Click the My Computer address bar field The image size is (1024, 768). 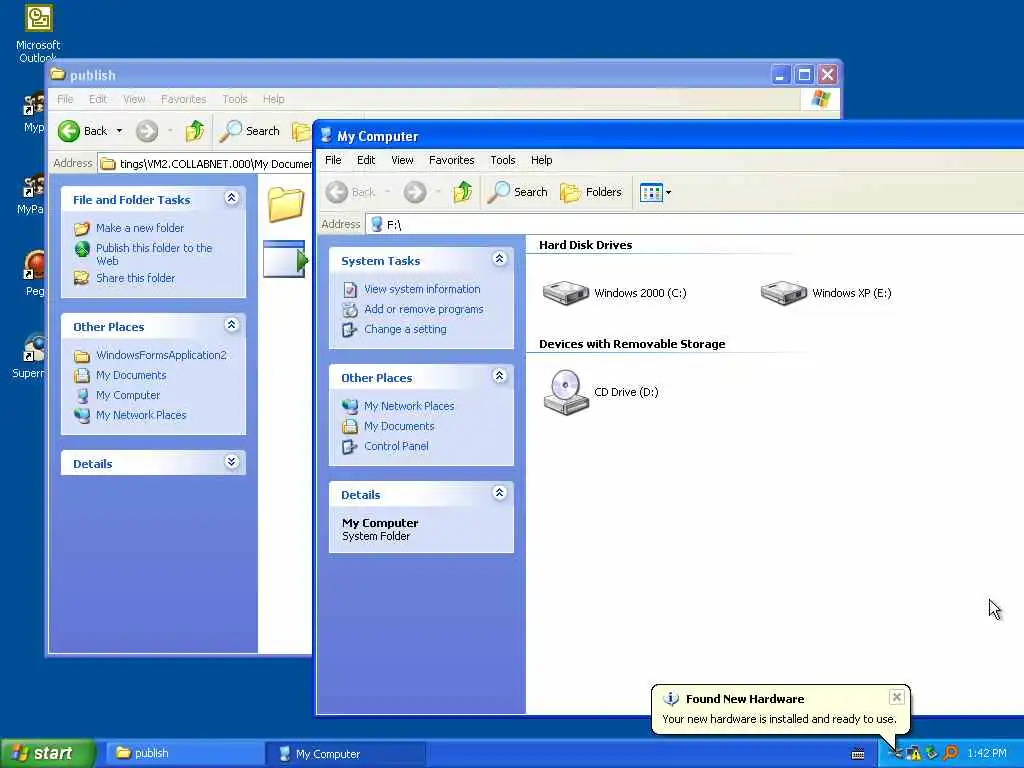(695, 225)
